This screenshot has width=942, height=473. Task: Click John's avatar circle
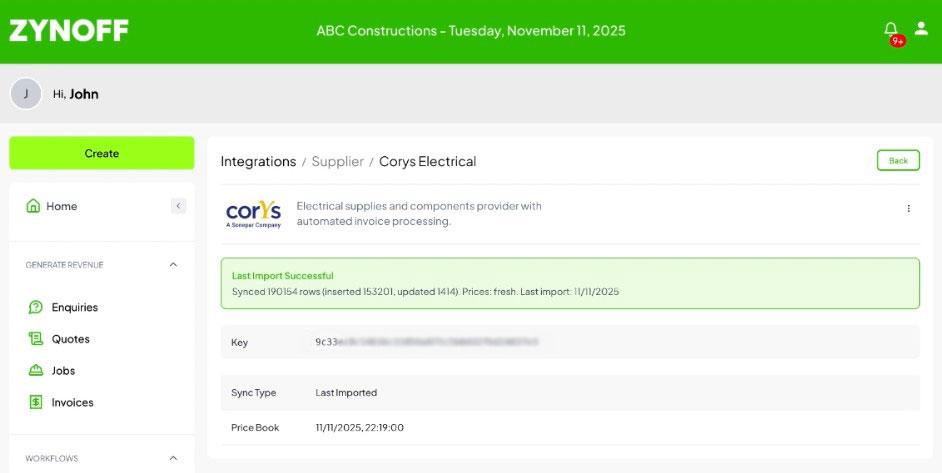point(26,94)
